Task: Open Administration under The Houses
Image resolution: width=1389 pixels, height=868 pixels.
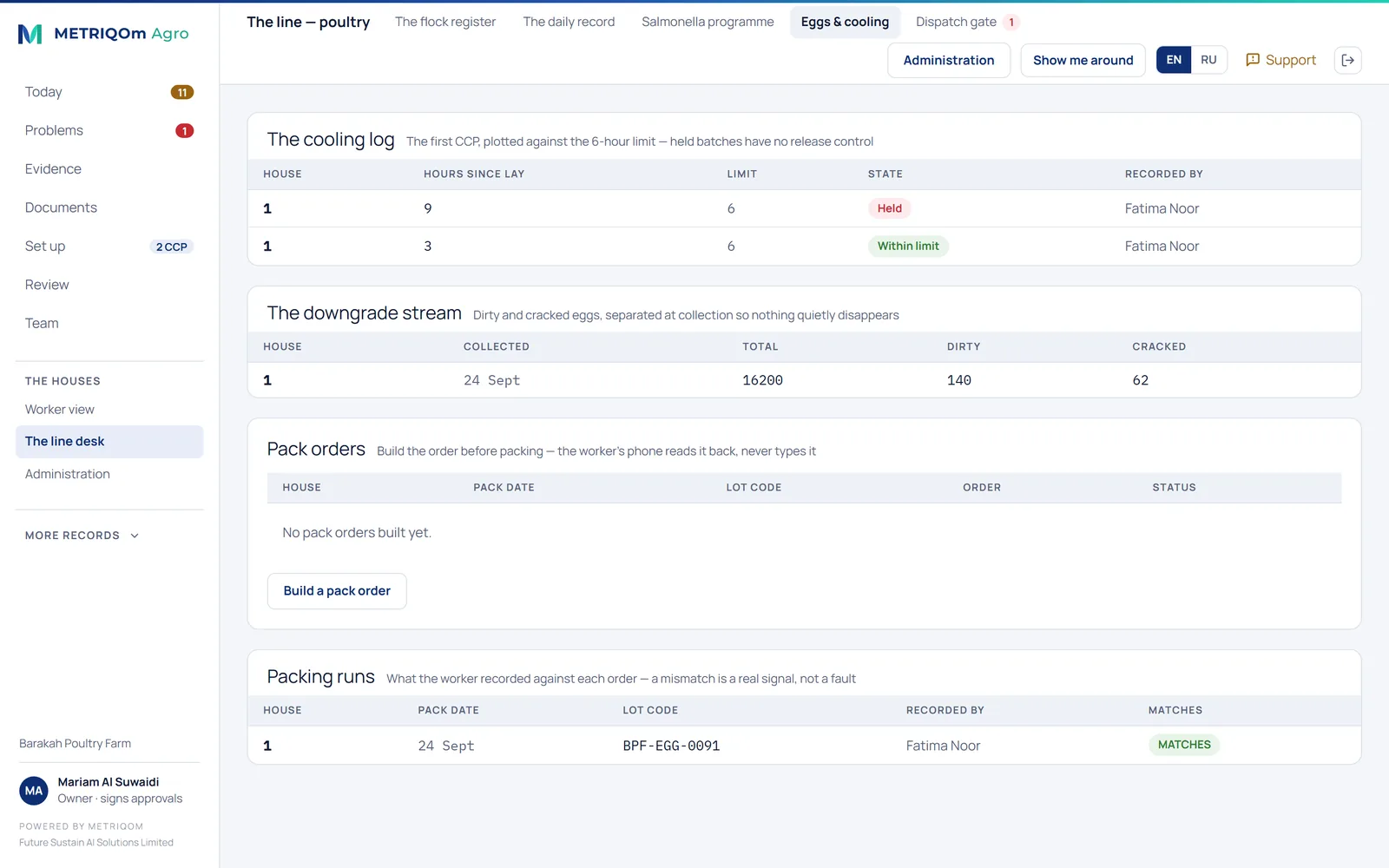Action: [x=109, y=474]
